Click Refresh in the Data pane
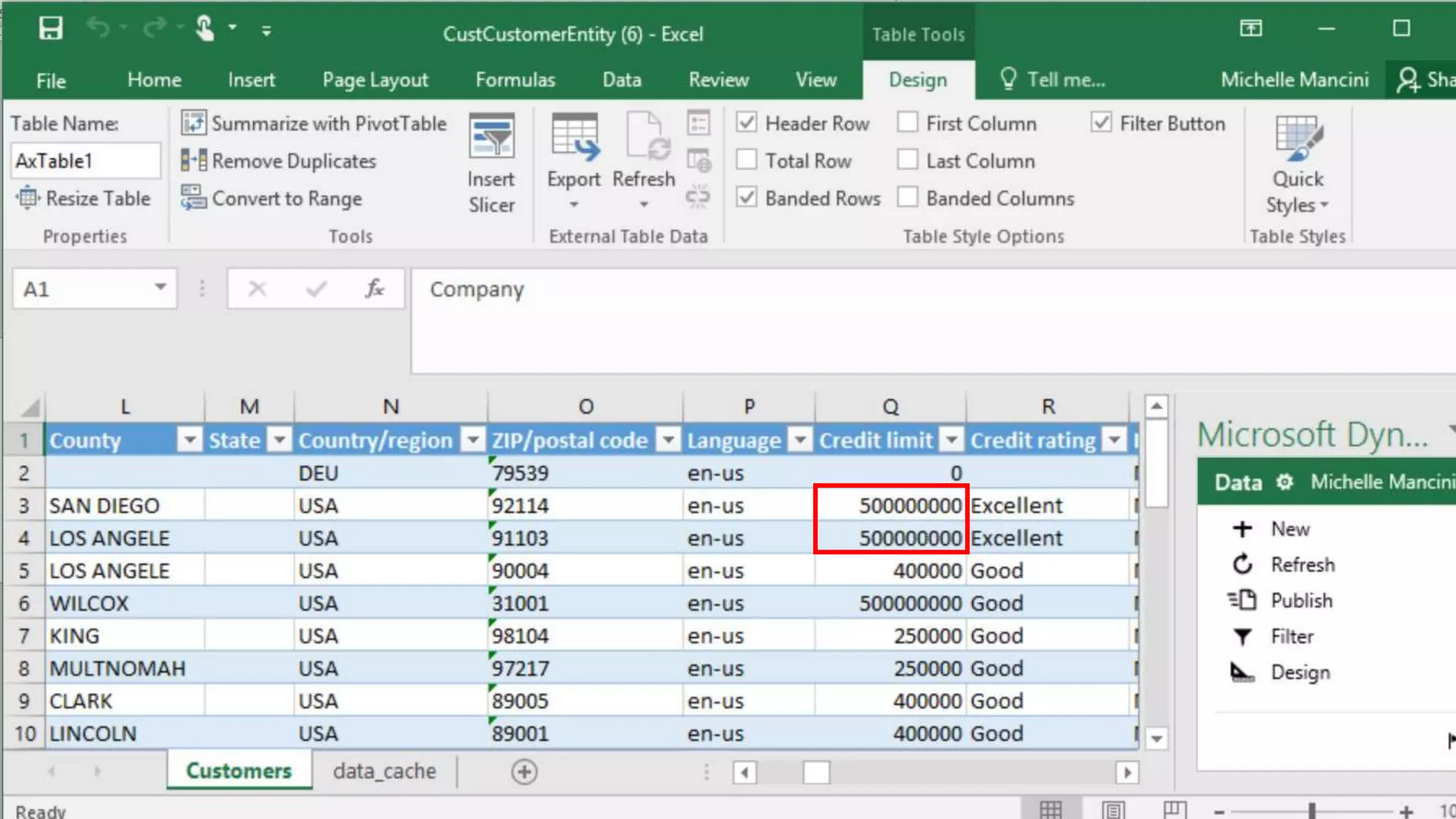This screenshot has height=819, width=1456. (x=1302, y=564)
